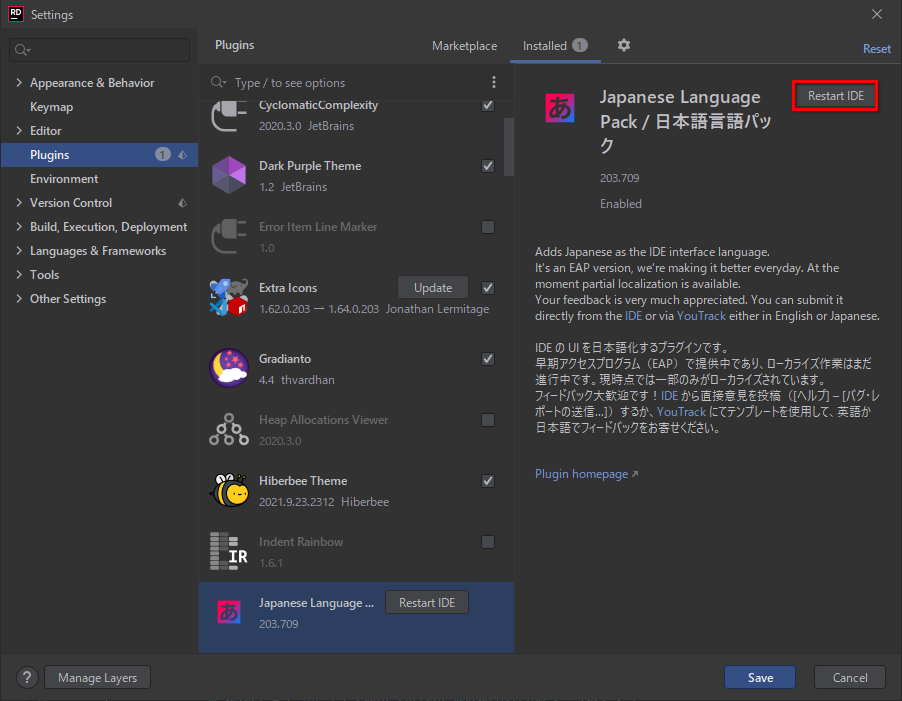Viewport: 902px width, 701px height.
Task: Click the layer marker beside Plugins
Action: [x=182, y=155]
